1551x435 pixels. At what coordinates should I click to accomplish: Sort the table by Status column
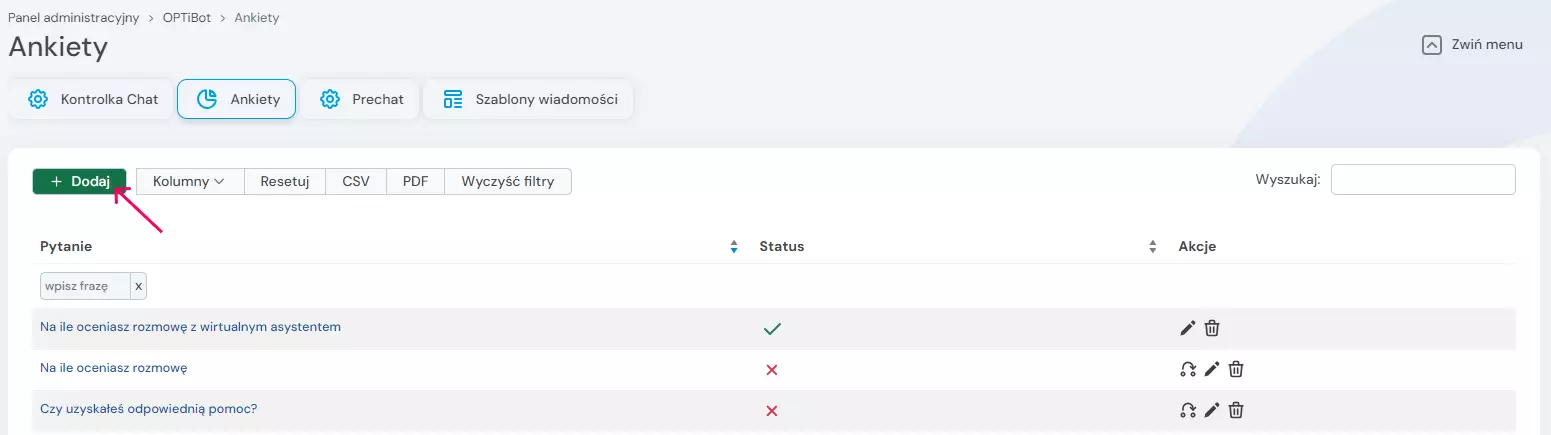[1153, 247]
